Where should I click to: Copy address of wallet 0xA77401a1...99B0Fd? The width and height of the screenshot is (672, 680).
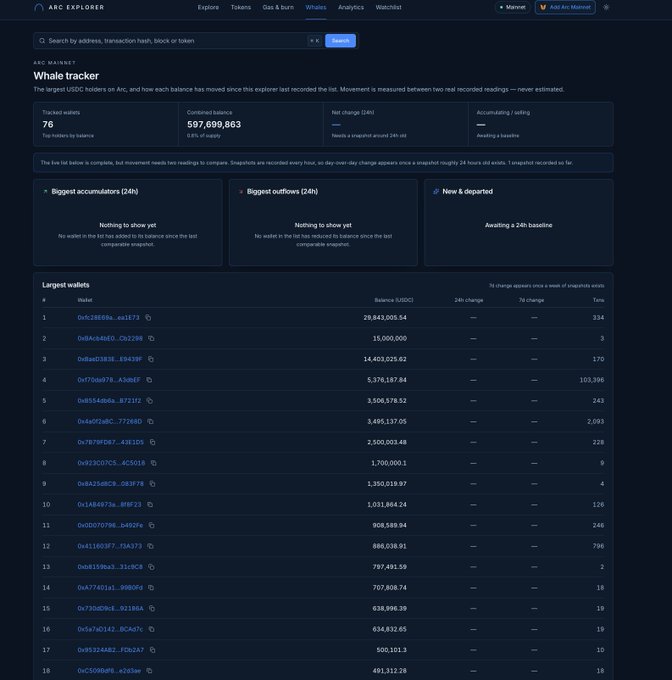click(151, 588)
